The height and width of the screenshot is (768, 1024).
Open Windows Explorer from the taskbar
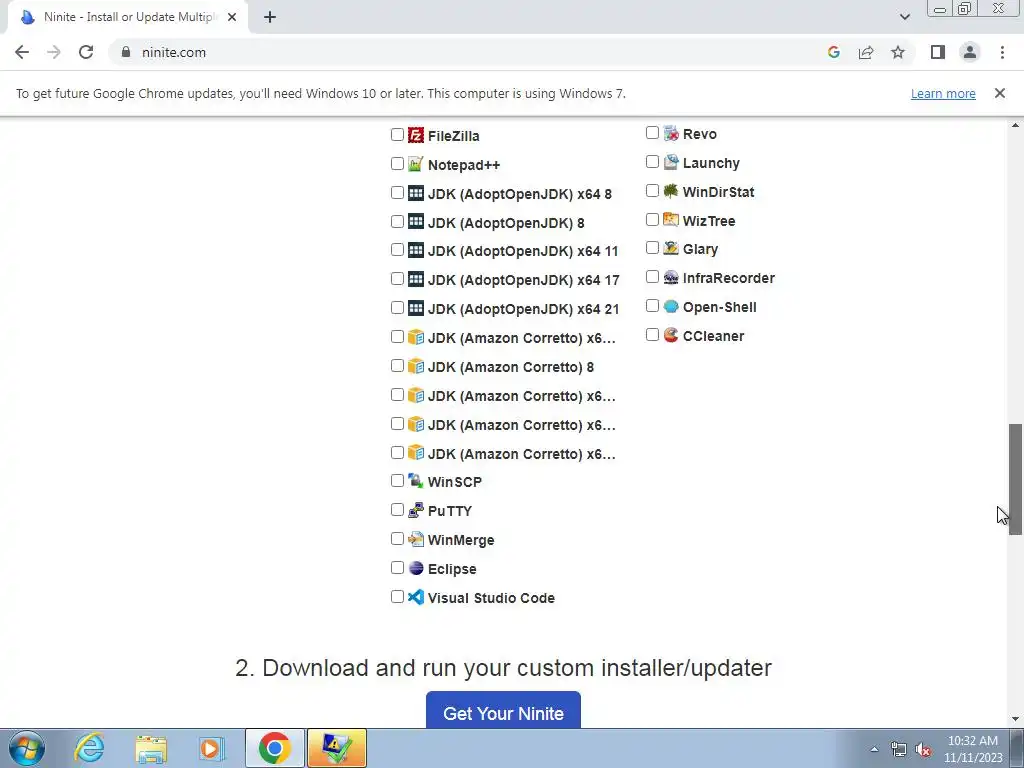[151, 748]
